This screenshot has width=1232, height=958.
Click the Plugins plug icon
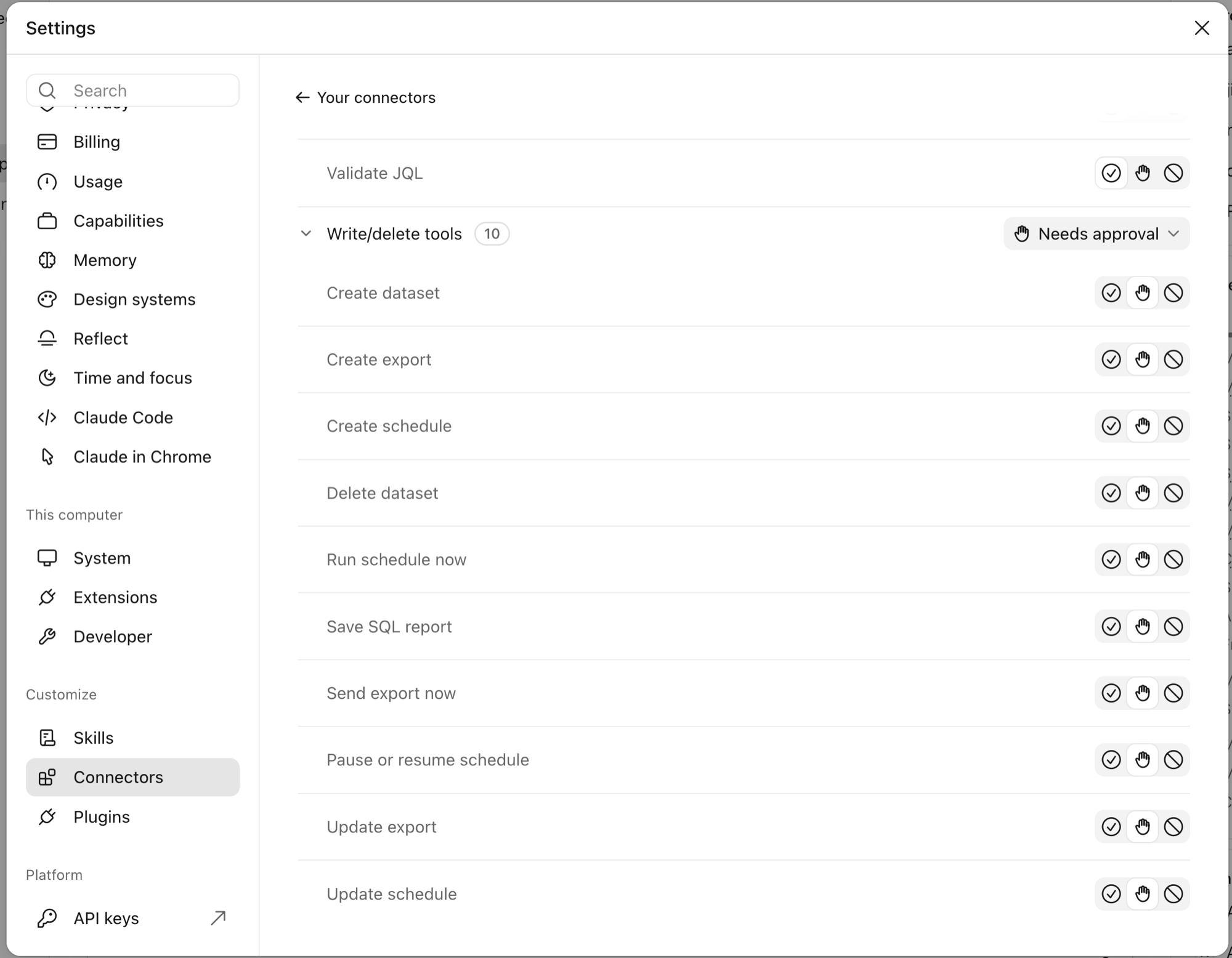[x=47, y=817]
